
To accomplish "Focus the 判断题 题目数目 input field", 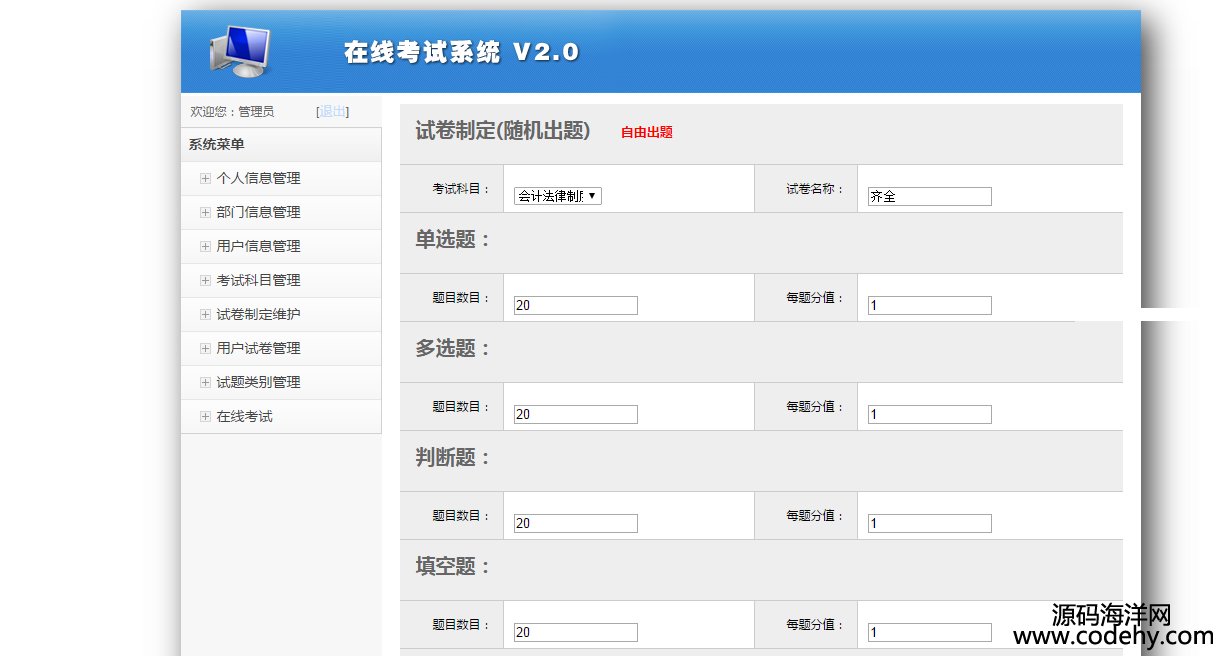I will pyautogui.click(x=575, y=524).
